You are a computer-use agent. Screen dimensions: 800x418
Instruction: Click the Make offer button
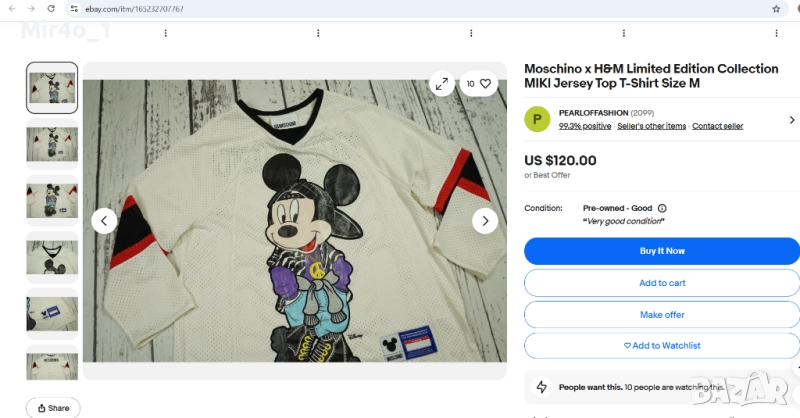(662, 315)
